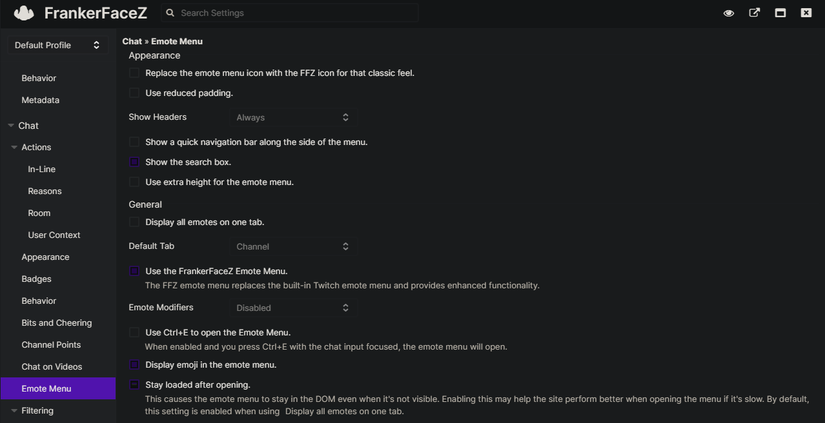
Task: Open the Emote Modifiers dropdown
Action: pyautogui.click(x=292, y=308)
